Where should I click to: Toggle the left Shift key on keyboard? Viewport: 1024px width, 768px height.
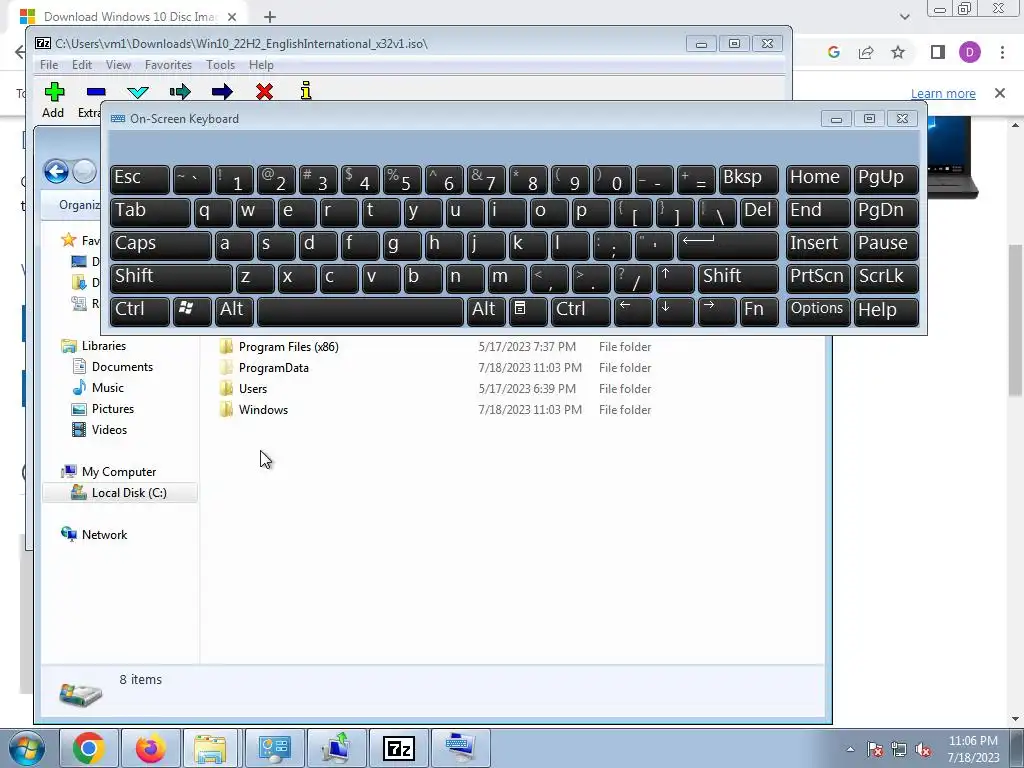[171, 278]
